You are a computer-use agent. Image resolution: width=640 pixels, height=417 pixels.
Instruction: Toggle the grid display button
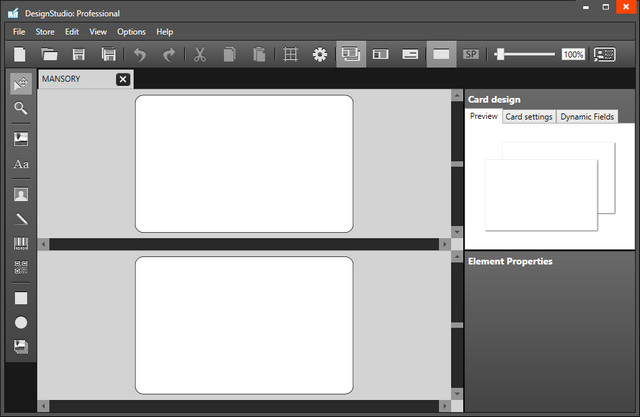click(290, 54)
